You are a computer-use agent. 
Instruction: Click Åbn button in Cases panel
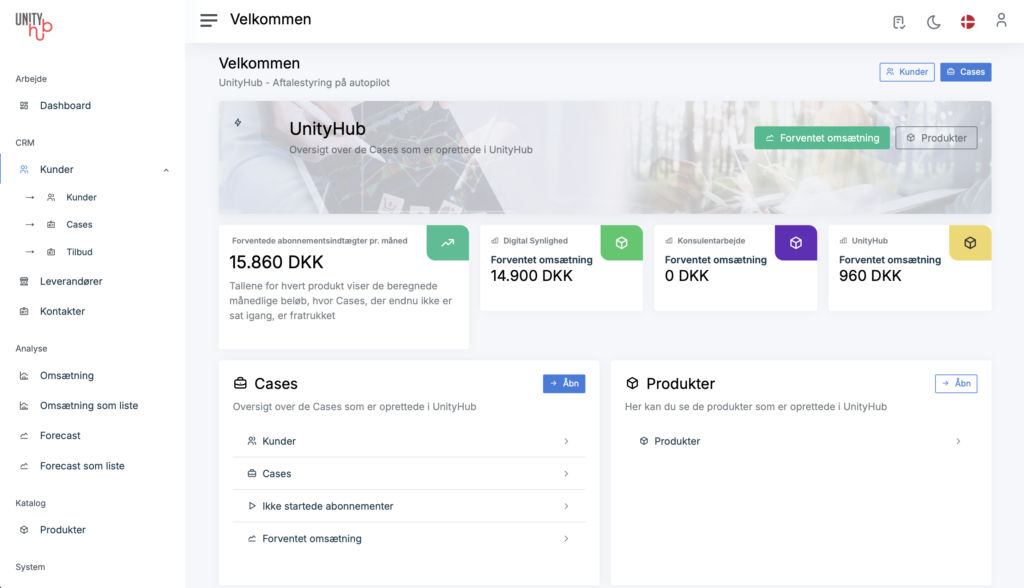coord(563,383)
